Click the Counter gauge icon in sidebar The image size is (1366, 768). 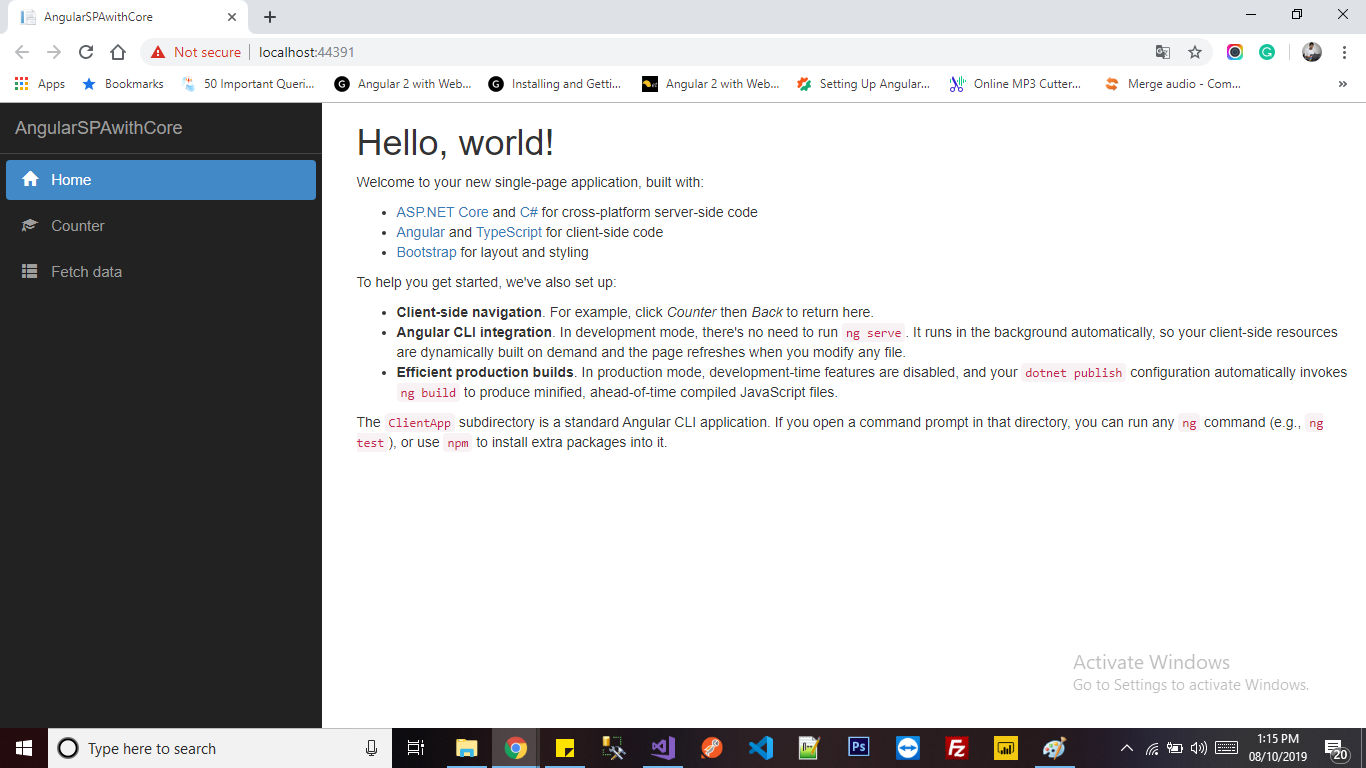31,226
